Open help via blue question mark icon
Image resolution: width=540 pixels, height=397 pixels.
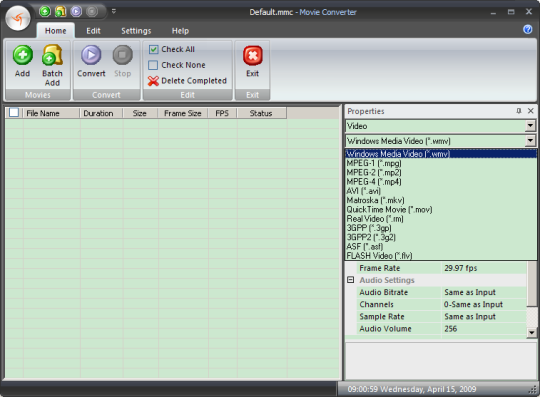click(x=528, y=29)
